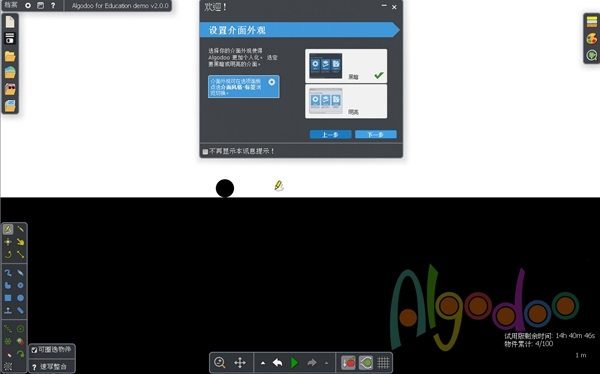Open the folder with sunglasses icon
This screenshot has height=374, width=600.
10,89
